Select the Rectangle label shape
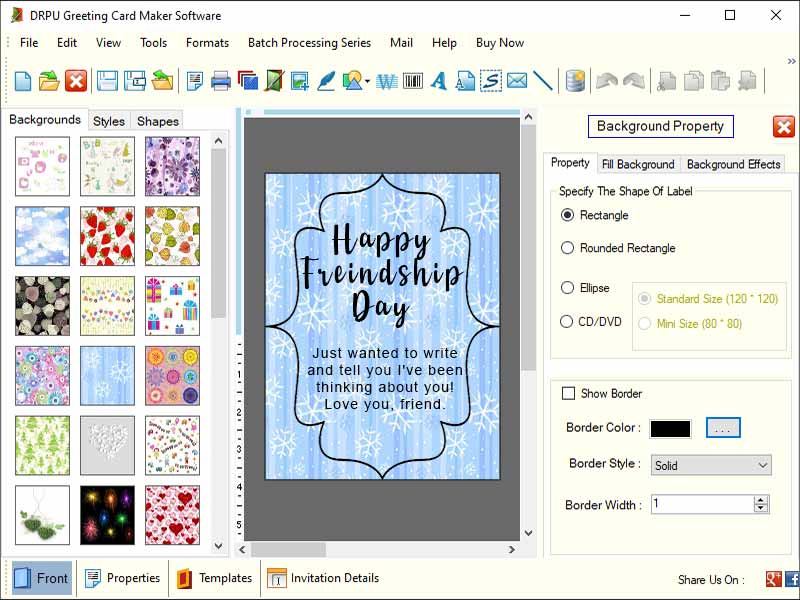Screen dimensions: 800x600 567,215
